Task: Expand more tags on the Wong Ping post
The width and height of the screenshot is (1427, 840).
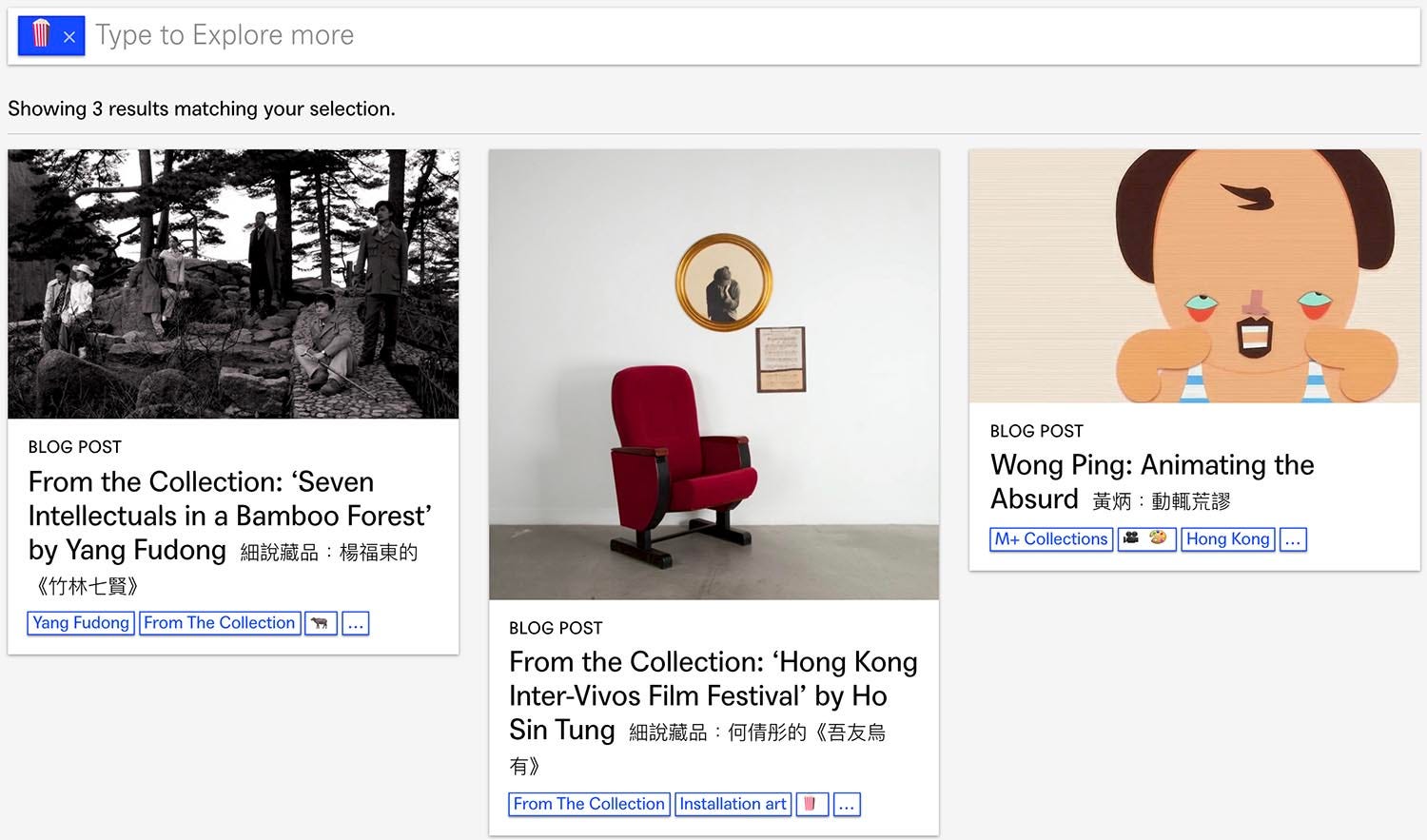Action: tap(1293, 539)
